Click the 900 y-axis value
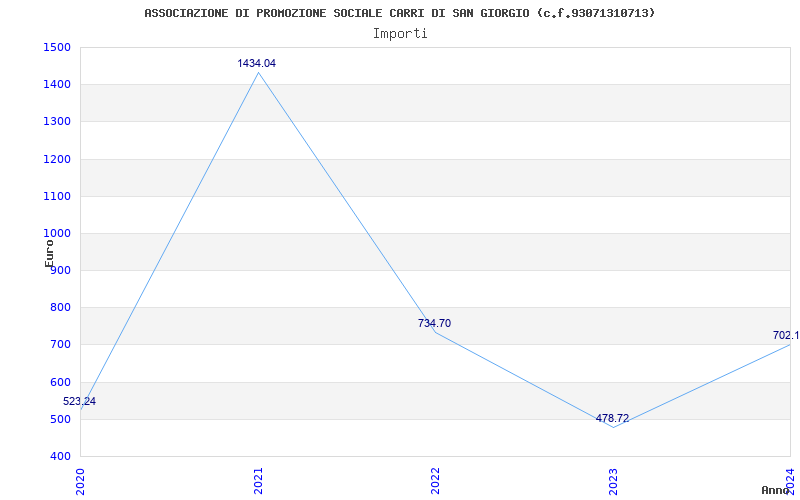The height and width of the screenshot is (500, 800). pos(60,270)
